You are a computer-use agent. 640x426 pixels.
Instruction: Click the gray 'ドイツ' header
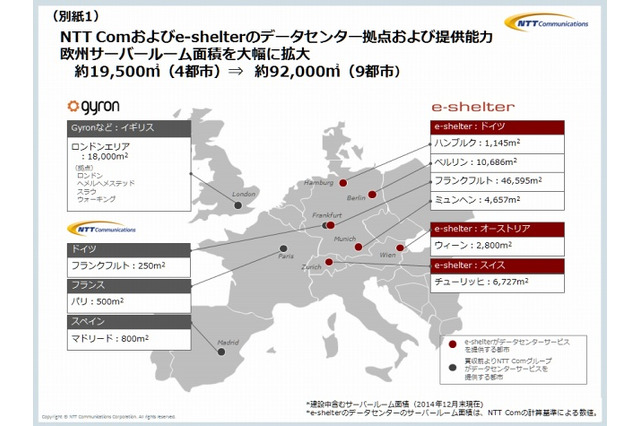coord(129,249)
